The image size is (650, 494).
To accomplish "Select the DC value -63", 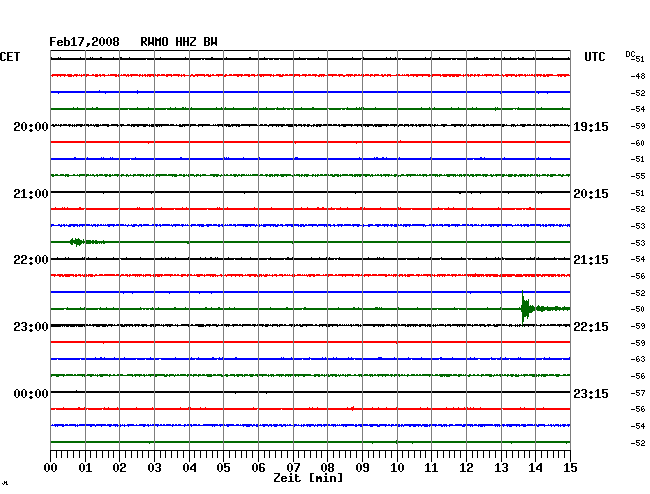I will pyautogui.click(x=638, y=359).
